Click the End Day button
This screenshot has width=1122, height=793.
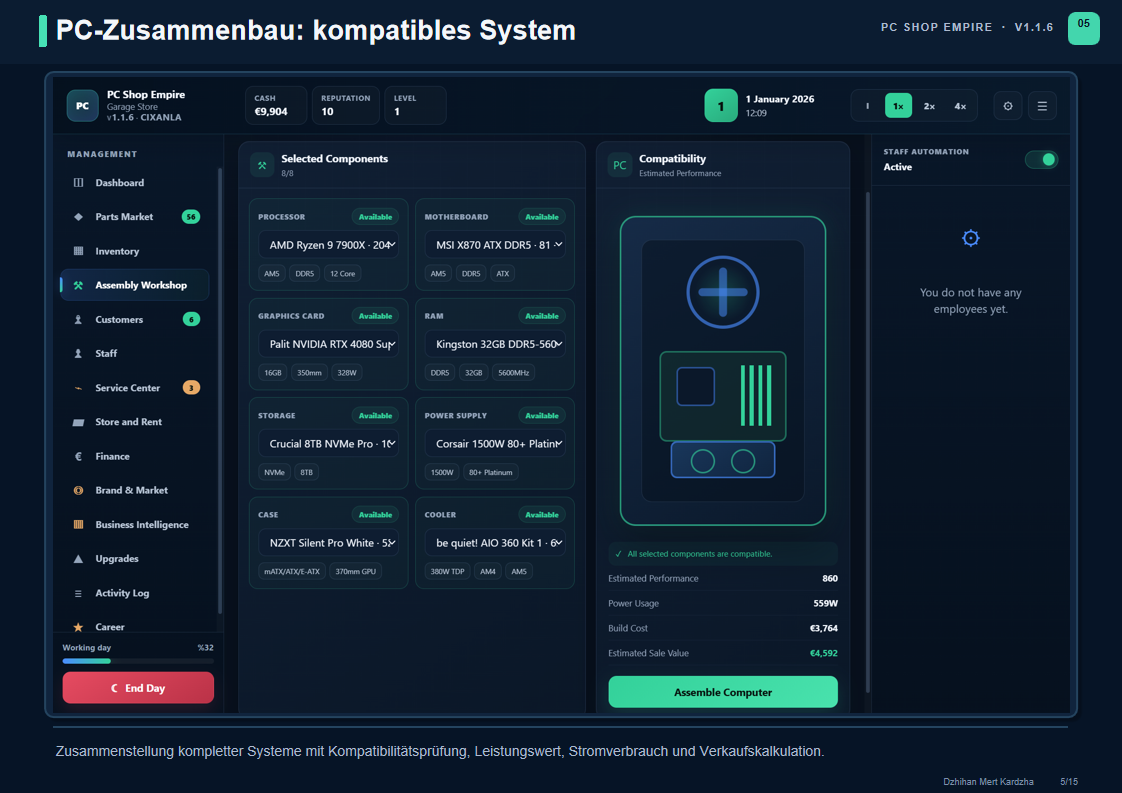click(138, 688)
